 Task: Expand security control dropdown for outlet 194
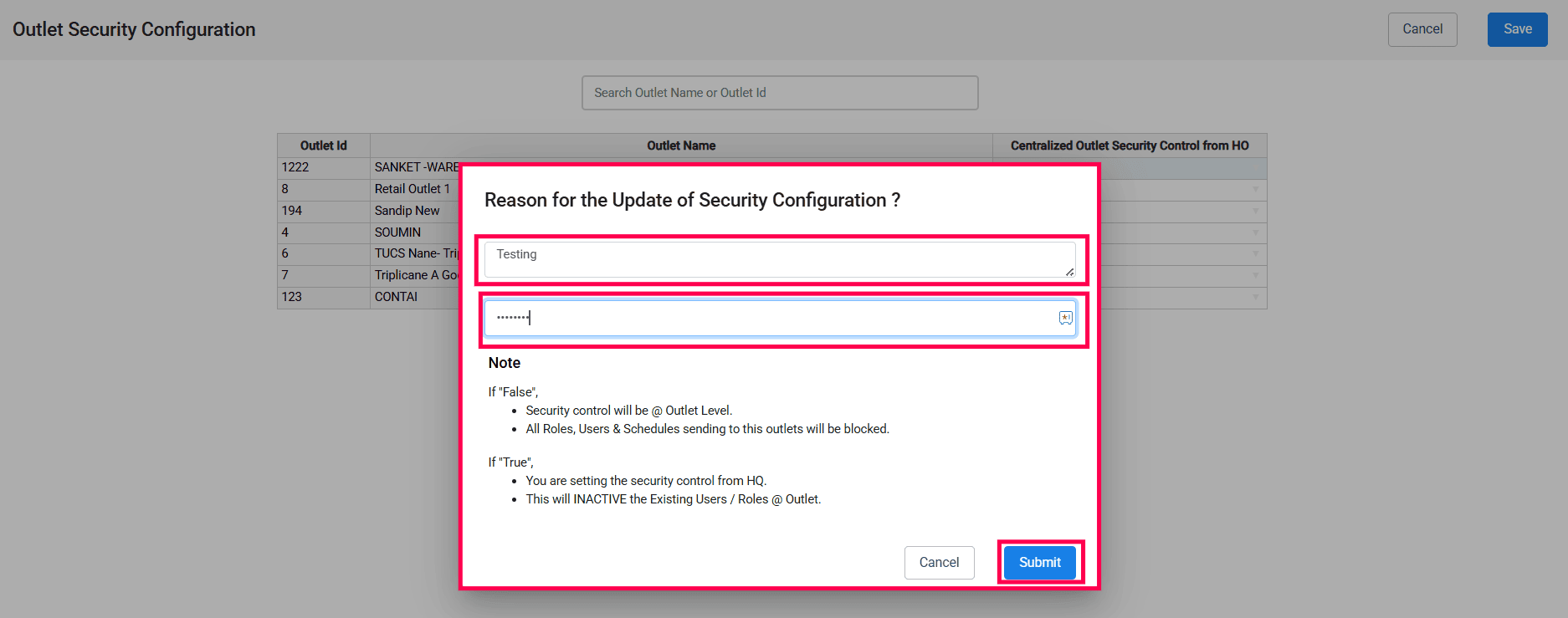point(1255,212)
